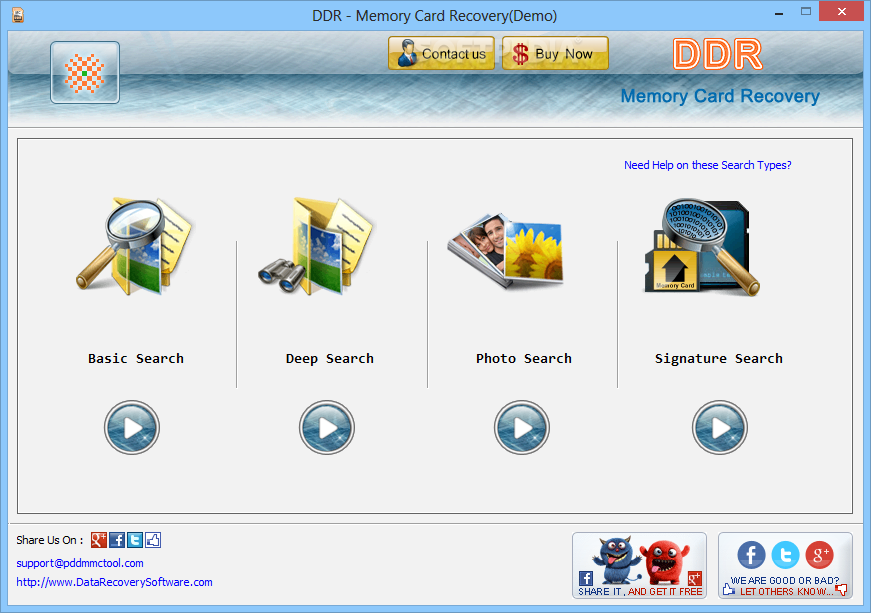Open Need Help on these Search Types link
Image resolution: width=871 pixels, height=613 pixels.
tap(707, 165)
